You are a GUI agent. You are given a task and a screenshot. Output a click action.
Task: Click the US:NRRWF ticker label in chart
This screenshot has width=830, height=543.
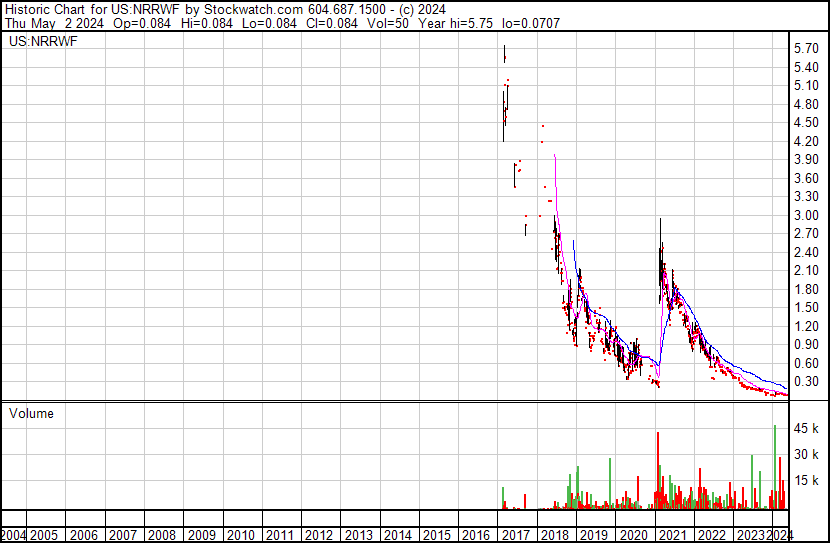point(43,41)
